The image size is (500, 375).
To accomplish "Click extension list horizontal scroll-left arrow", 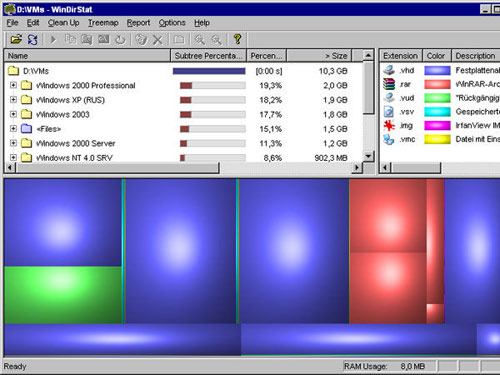I will pyautogui.click(x=385, y=167).
